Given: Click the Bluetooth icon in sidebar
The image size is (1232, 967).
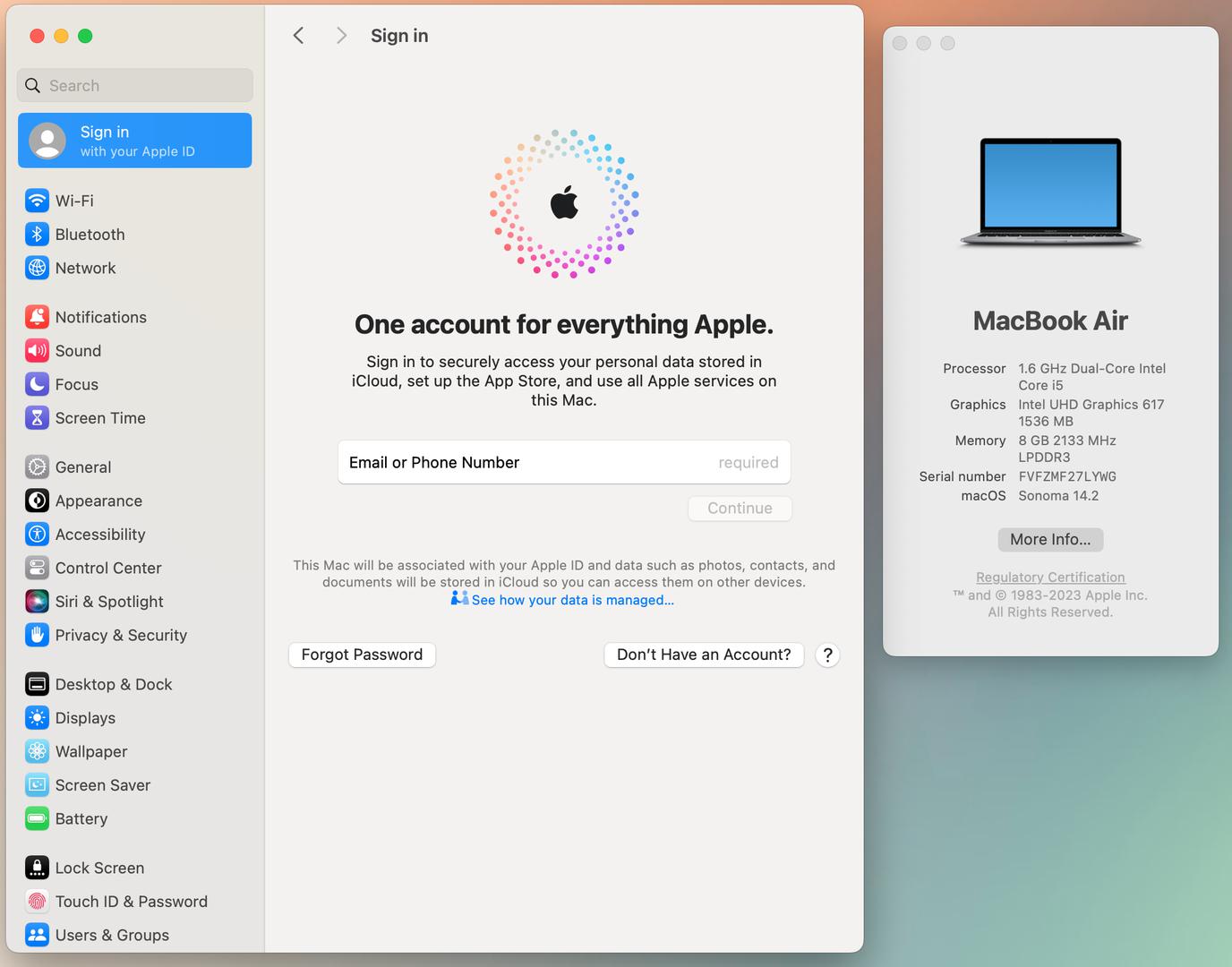Looking at the screenshot, I should click(x=37, y=235).
